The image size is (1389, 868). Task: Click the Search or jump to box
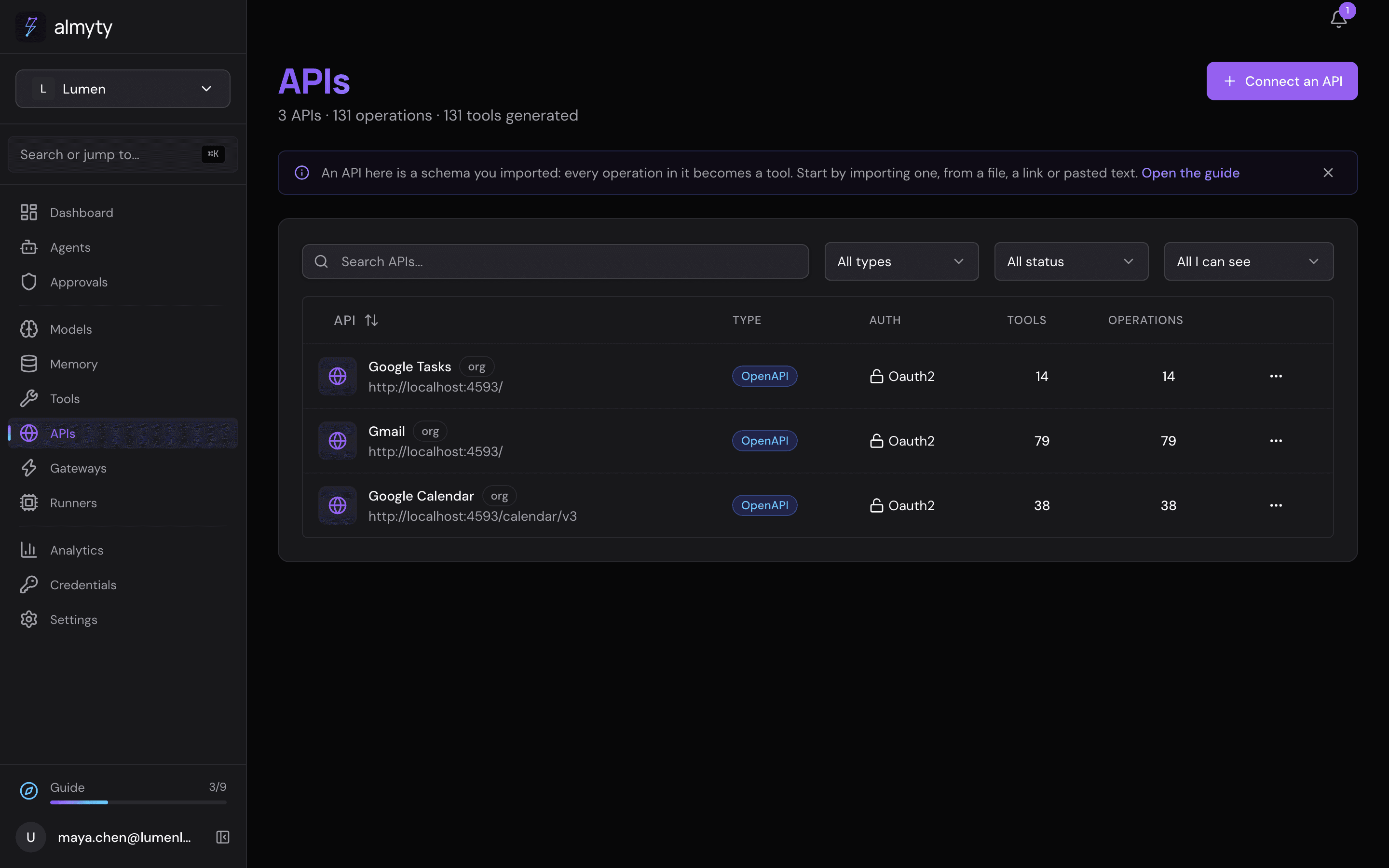123,154
